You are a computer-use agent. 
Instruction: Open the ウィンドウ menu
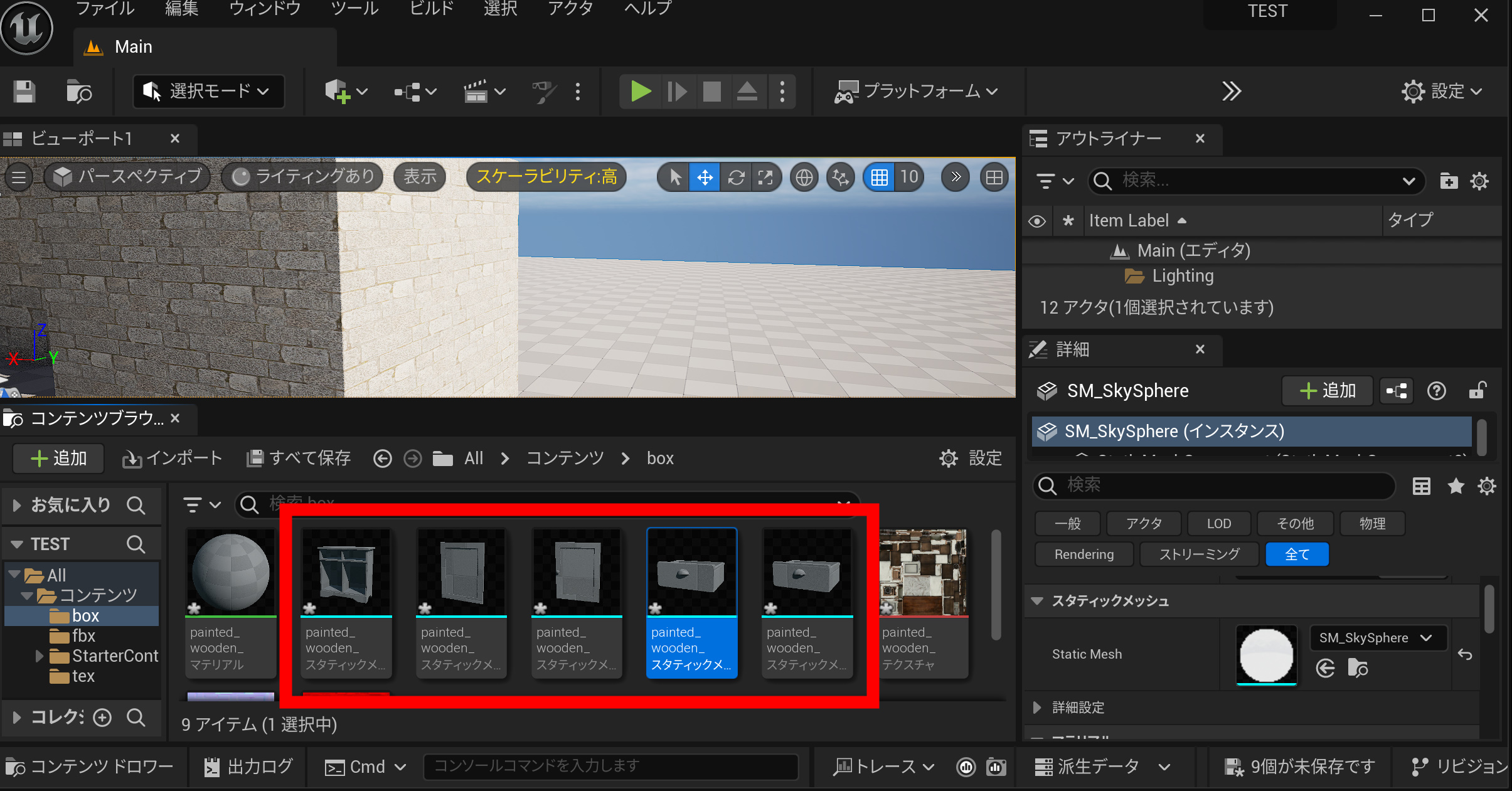265,9
